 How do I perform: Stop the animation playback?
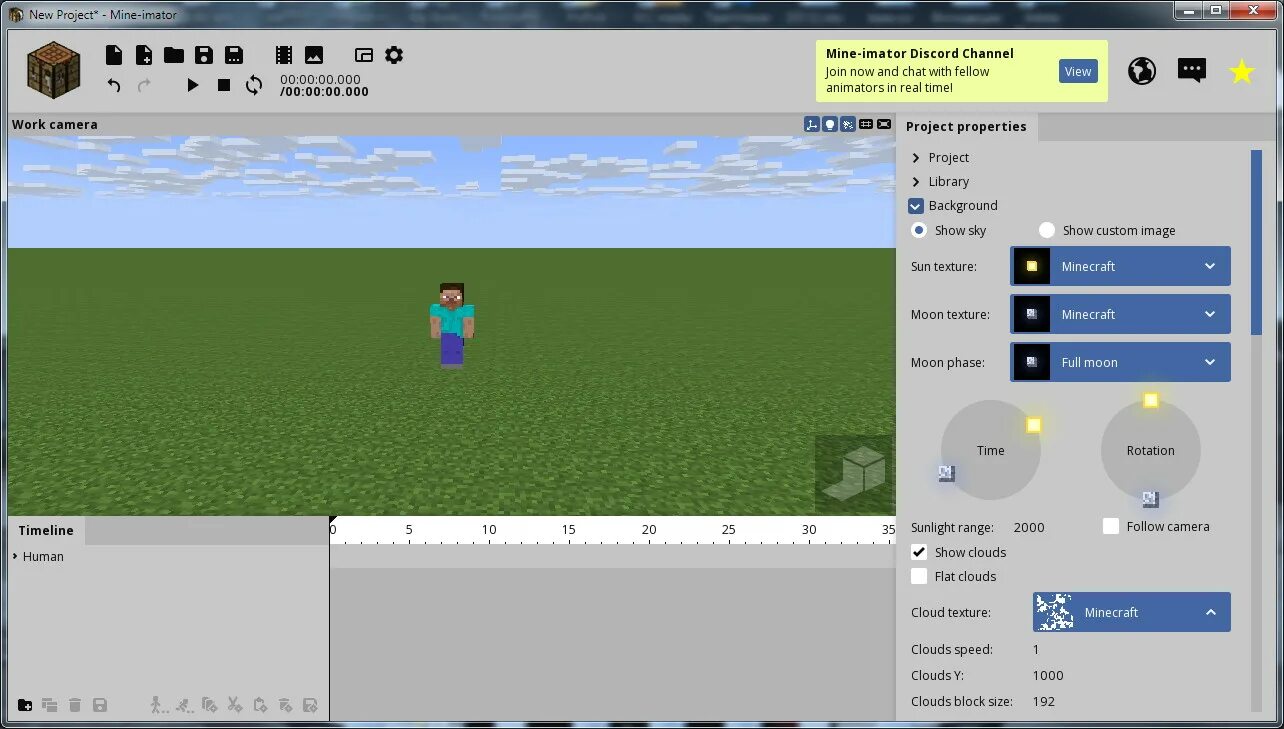point(224,85)
